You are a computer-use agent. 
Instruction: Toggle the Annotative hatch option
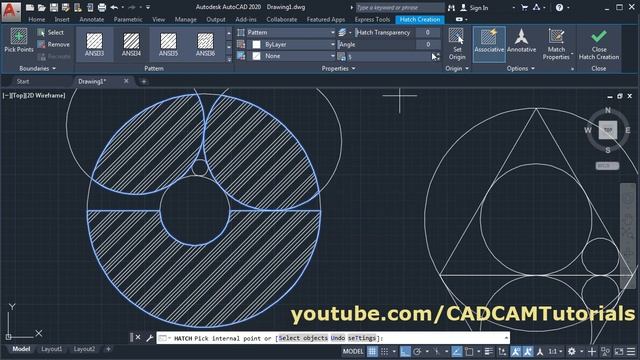pos(521,41)
